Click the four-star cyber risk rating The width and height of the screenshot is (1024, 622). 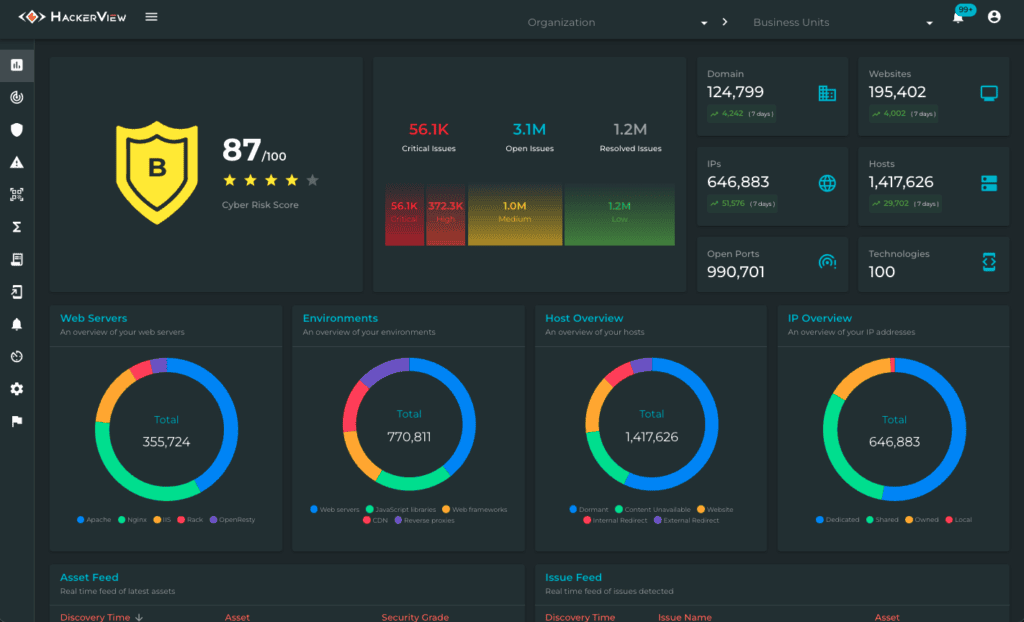(270, 180)
